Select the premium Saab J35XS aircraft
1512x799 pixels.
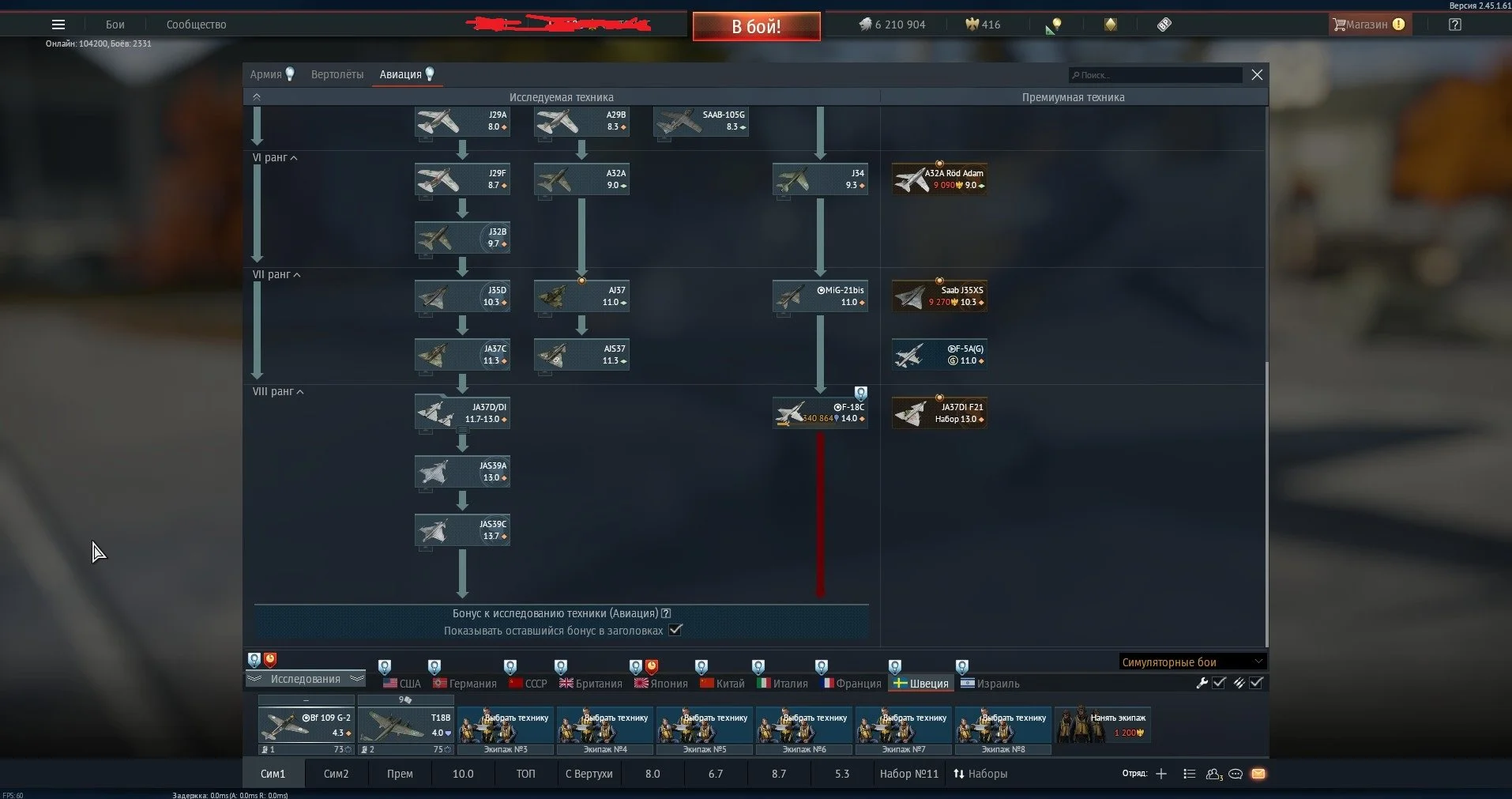[939, 296]
